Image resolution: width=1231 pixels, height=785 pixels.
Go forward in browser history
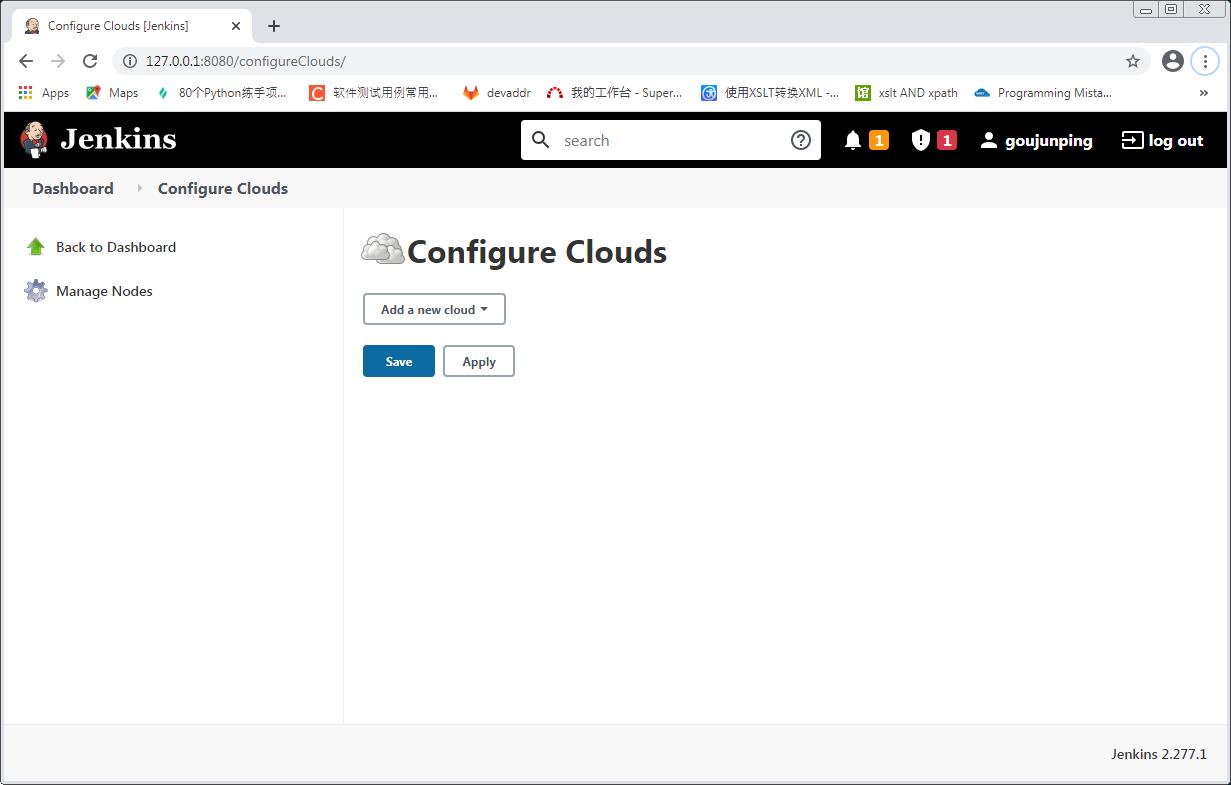click(x=58, y=61)
